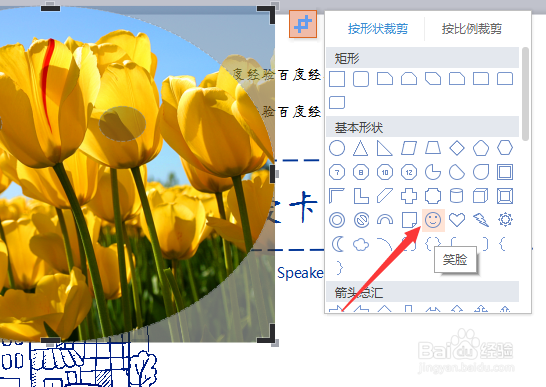Choose the frame shape

pyautogui.click(x=505, y=172)
